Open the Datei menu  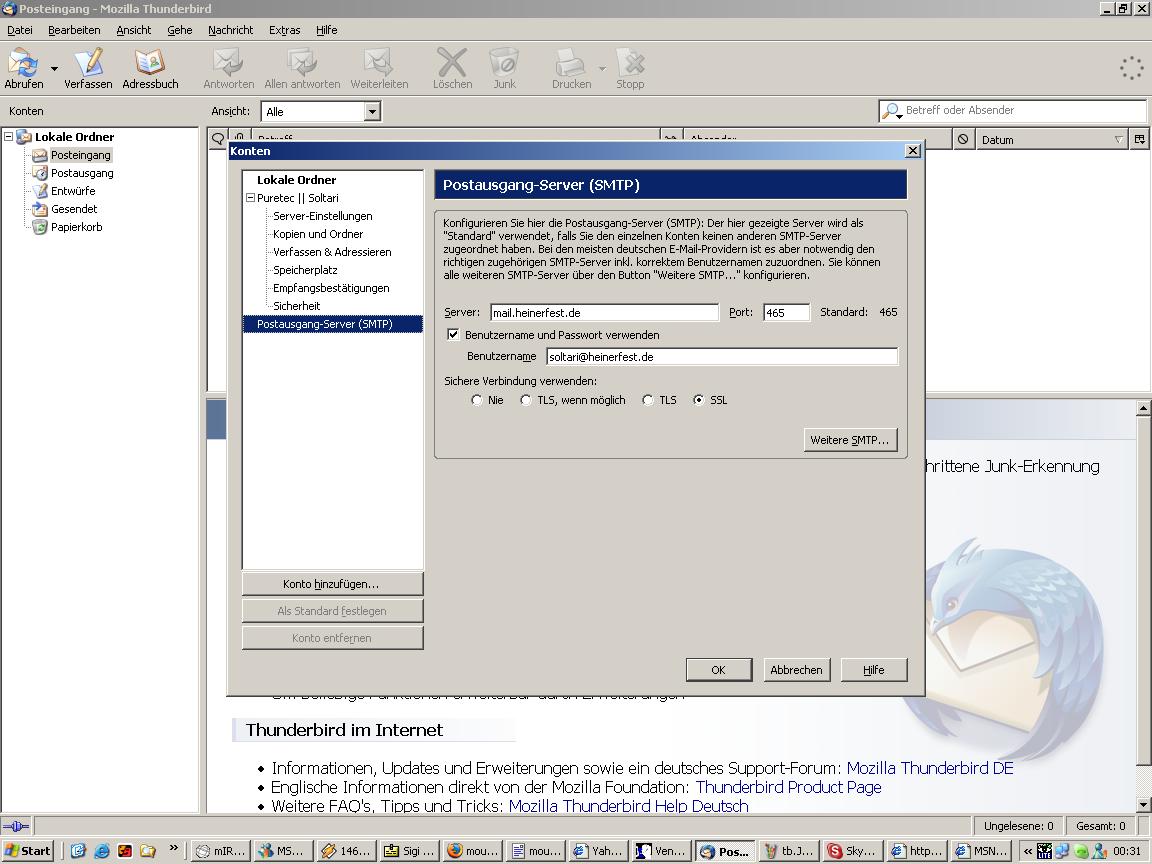(20, 30)
